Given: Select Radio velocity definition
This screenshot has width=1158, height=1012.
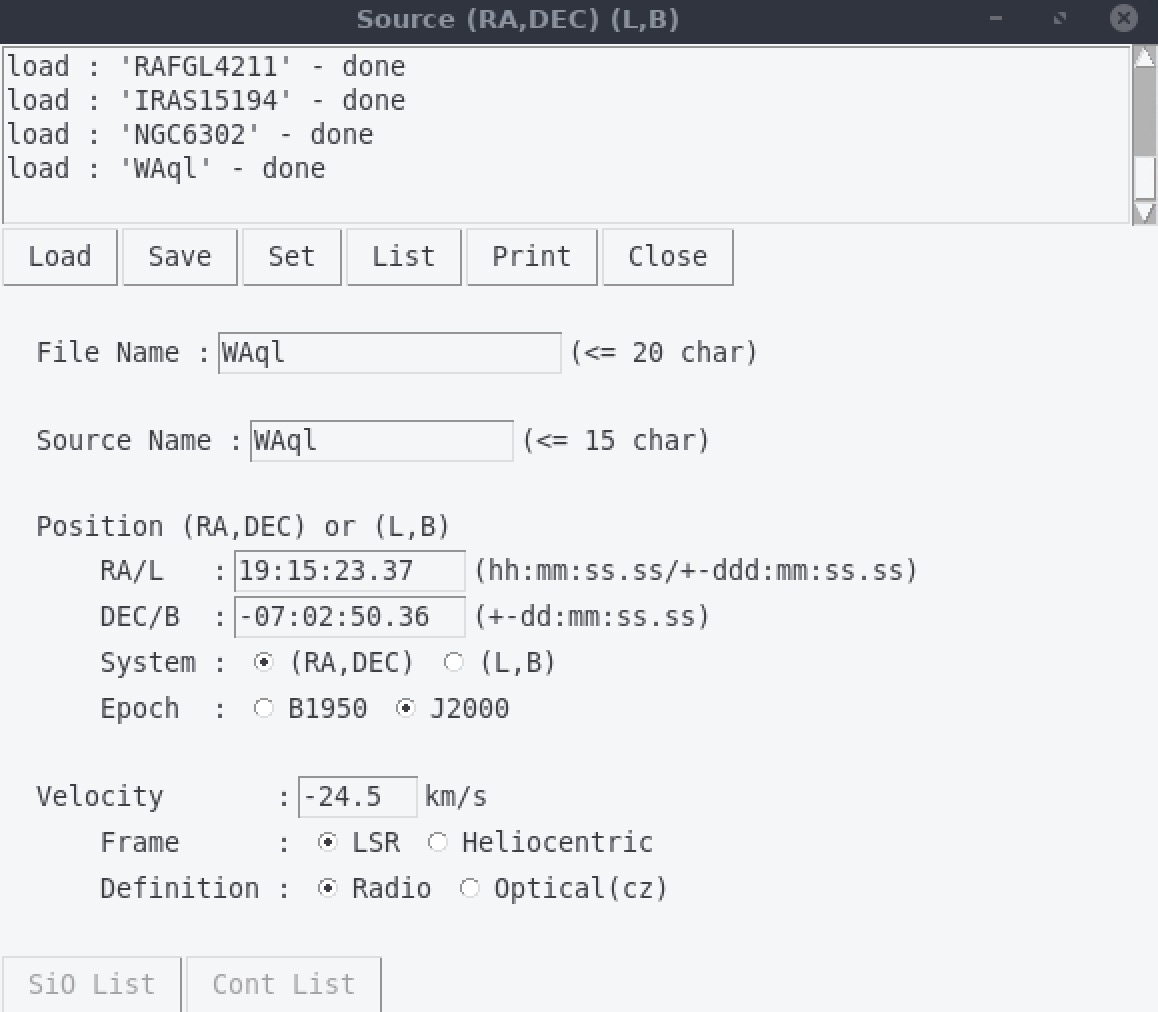Looking at the screenshot, I should (328, 889).
